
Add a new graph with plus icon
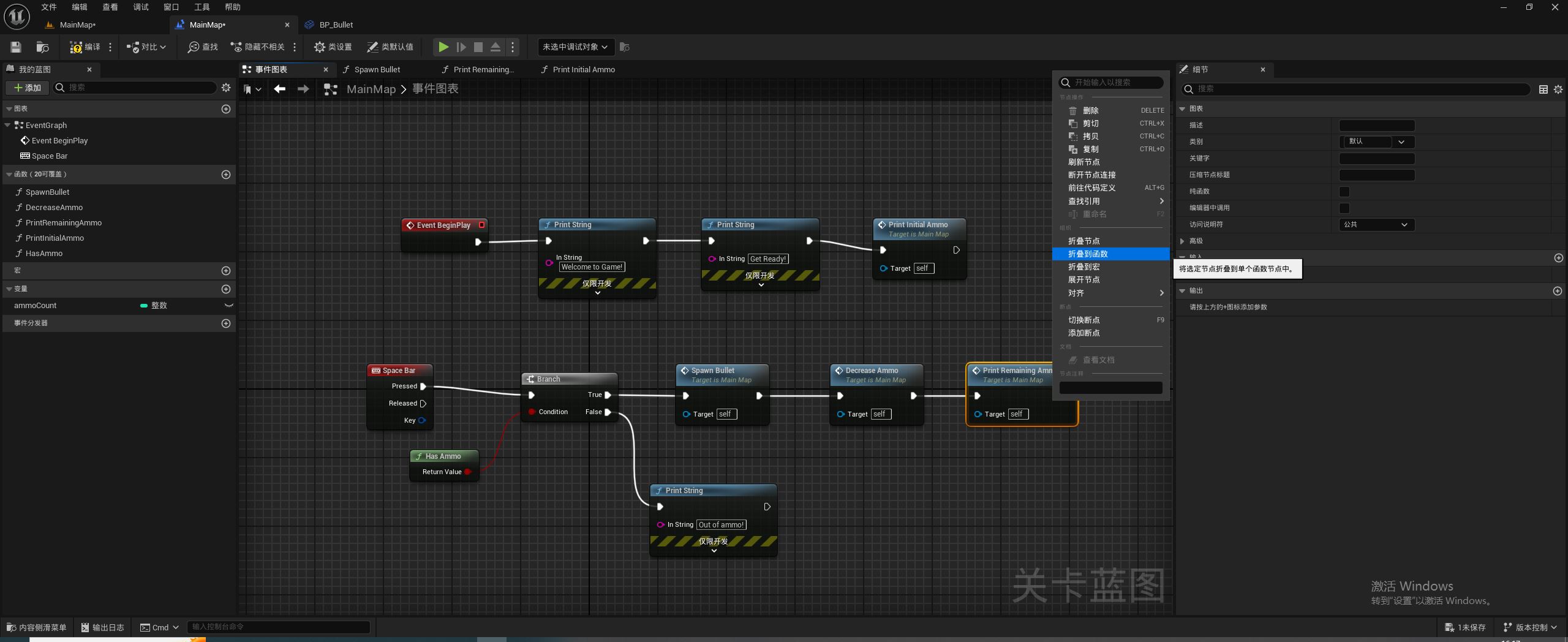[x=226, y=109]
